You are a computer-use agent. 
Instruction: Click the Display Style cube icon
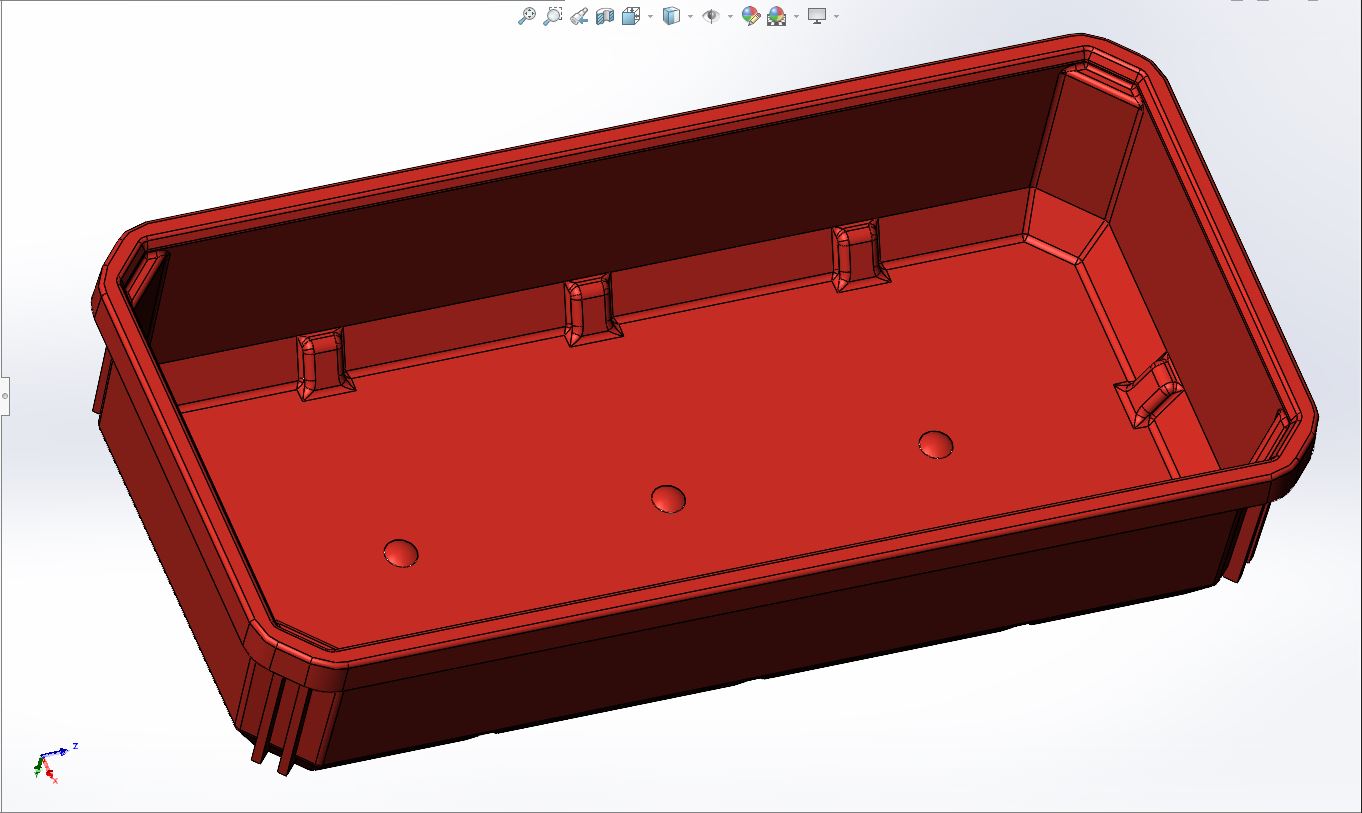click(671, 16)
